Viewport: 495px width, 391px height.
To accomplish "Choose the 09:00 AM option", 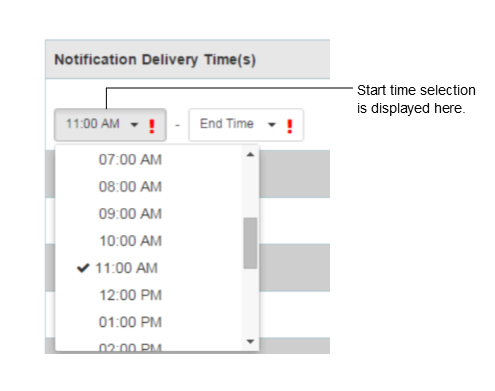I will [x=149, y=214].
